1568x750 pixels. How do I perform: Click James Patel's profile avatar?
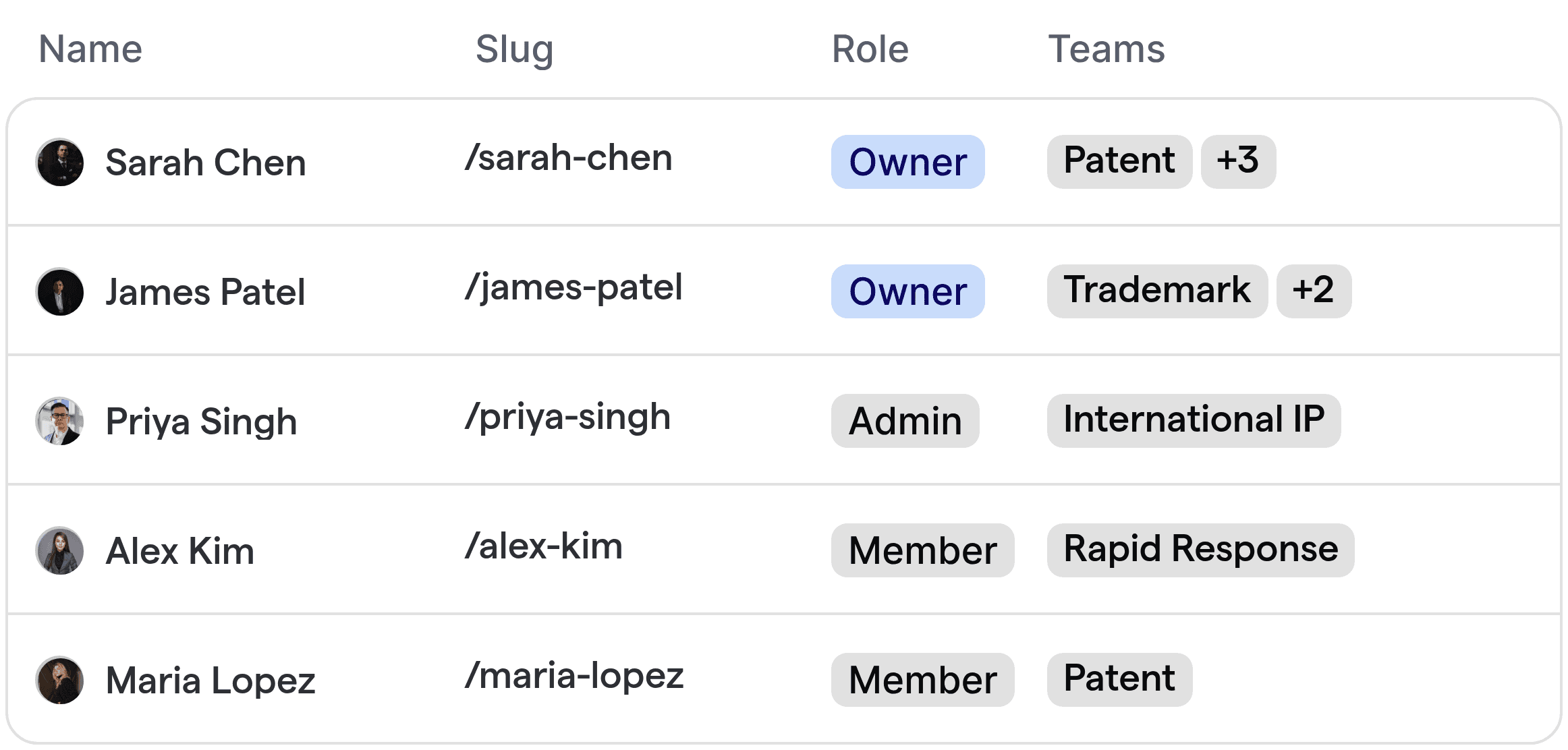(x=60, y=291)
